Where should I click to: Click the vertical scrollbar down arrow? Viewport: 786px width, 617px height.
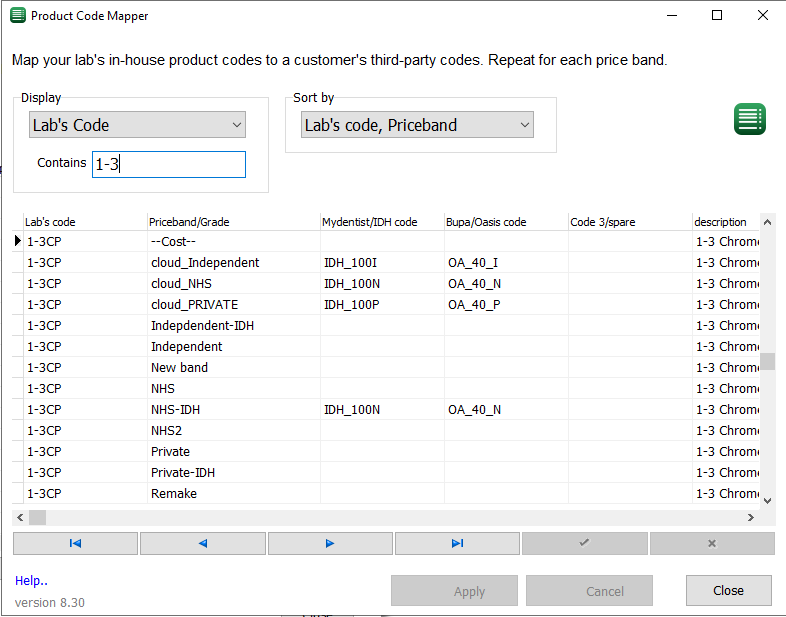click(767, 500)
